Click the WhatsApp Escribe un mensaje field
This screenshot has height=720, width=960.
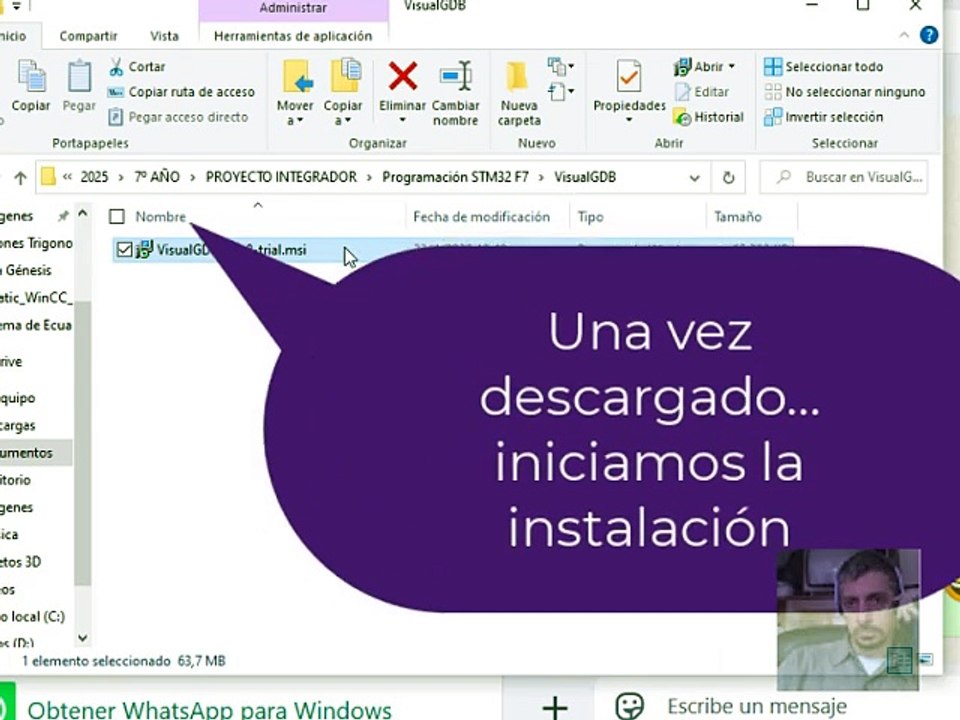pyautogui.click(x=757, y=706)
